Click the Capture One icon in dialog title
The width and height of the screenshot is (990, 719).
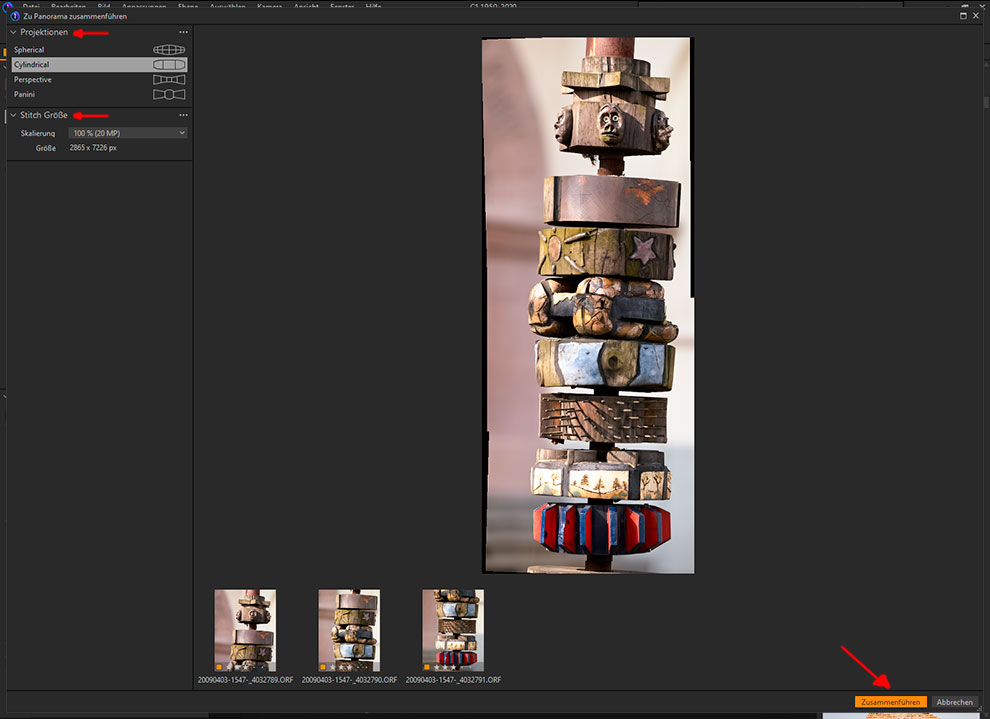(x=15, y=16)
